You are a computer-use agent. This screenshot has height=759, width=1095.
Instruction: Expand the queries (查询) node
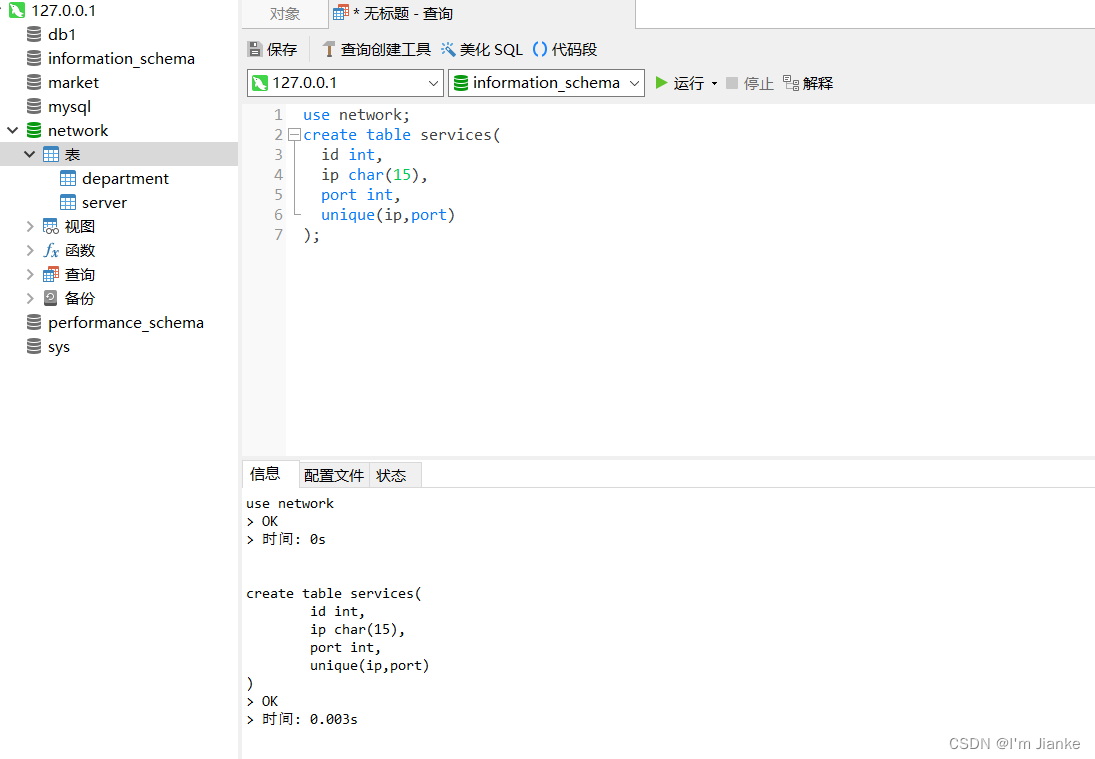click(x=29, y=274)
